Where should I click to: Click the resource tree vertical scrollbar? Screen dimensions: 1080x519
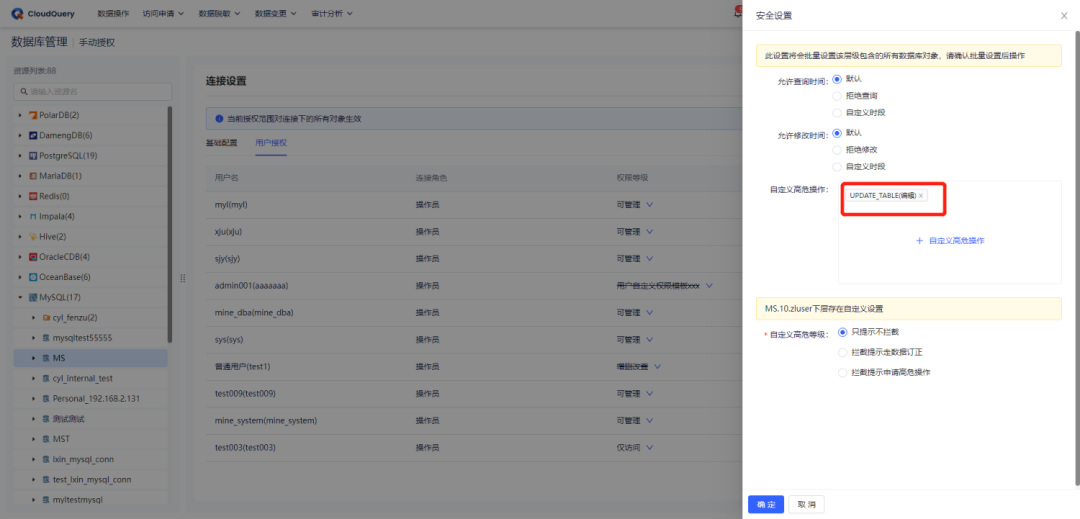coord(170,224)
